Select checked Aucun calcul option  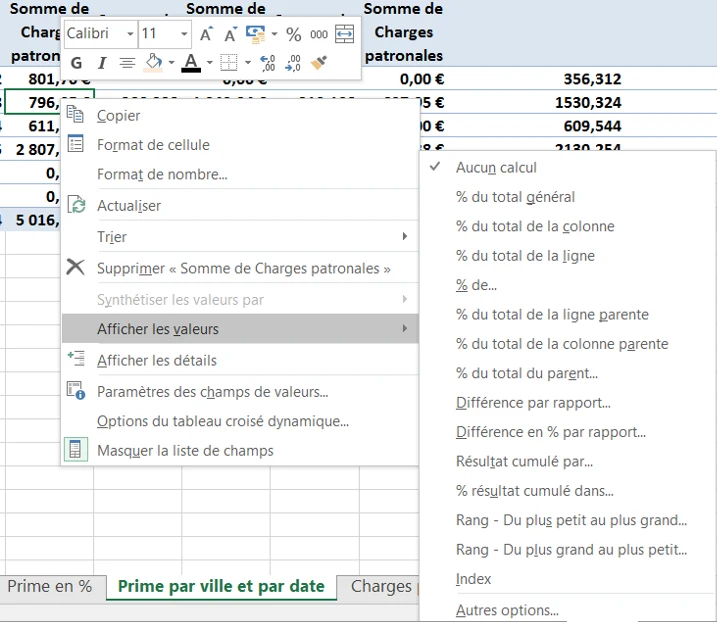(x=568, y=167)
